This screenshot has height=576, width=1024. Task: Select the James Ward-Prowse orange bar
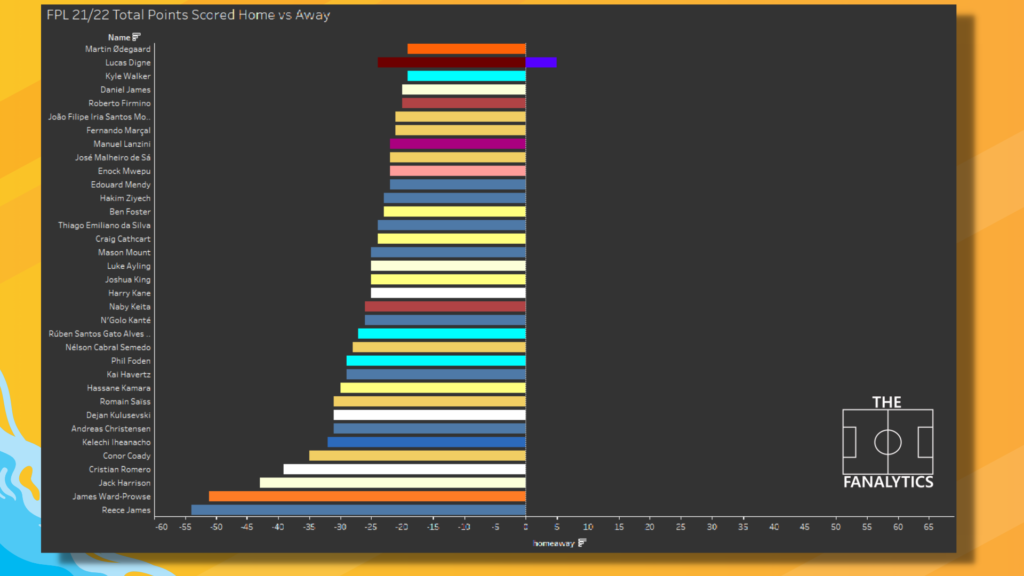[x=367, y=496]
